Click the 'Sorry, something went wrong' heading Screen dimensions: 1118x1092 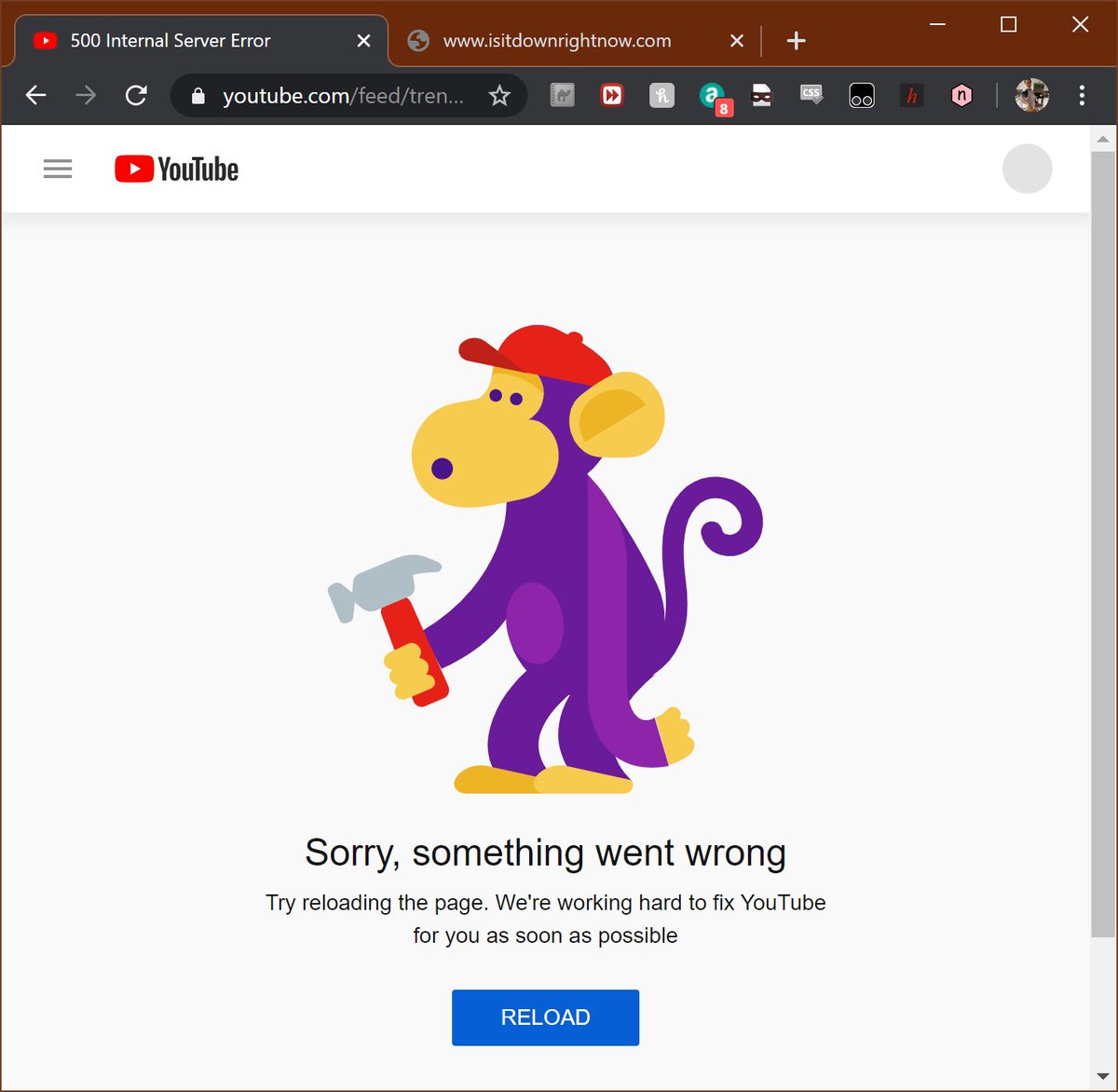coord(546,853)
